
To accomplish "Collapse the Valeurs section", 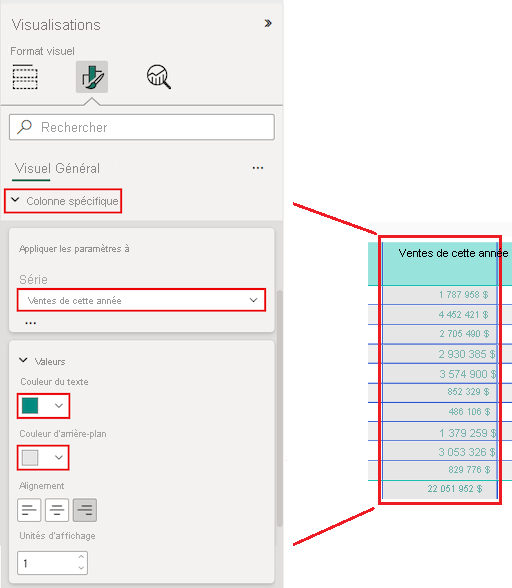I will 23,360.
